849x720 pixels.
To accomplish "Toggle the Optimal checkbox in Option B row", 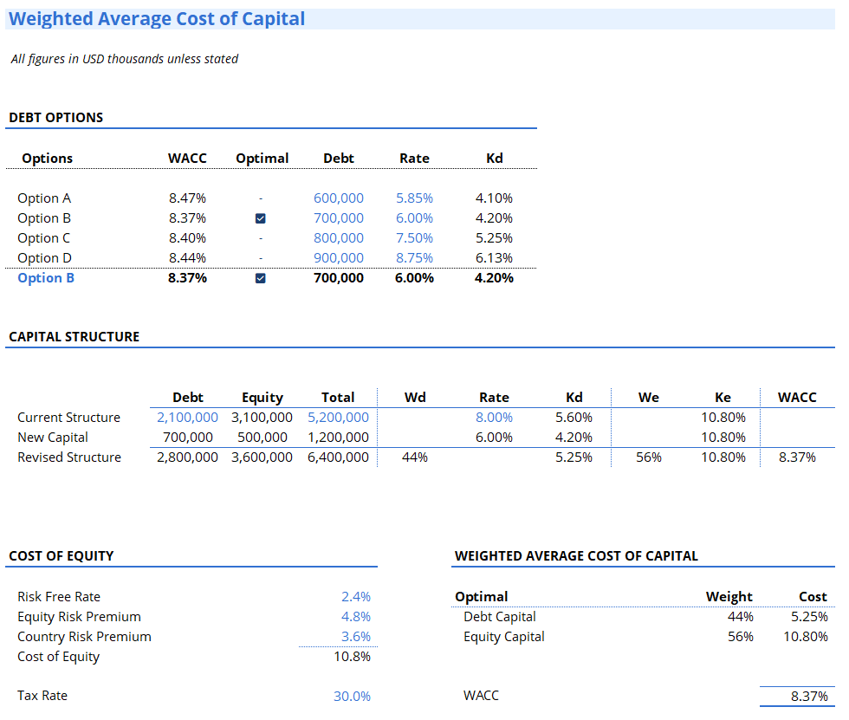I will tap(261, 218).
